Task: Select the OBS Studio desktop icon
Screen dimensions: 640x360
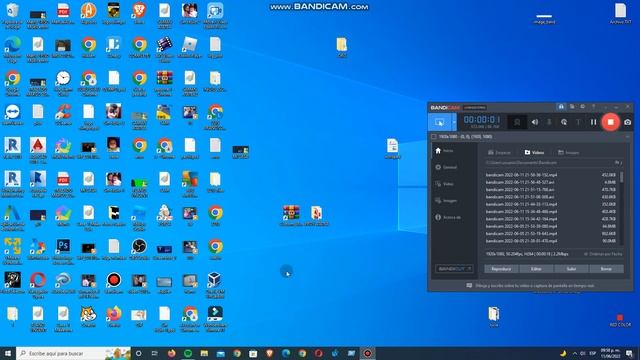Action: click(139, 249)
